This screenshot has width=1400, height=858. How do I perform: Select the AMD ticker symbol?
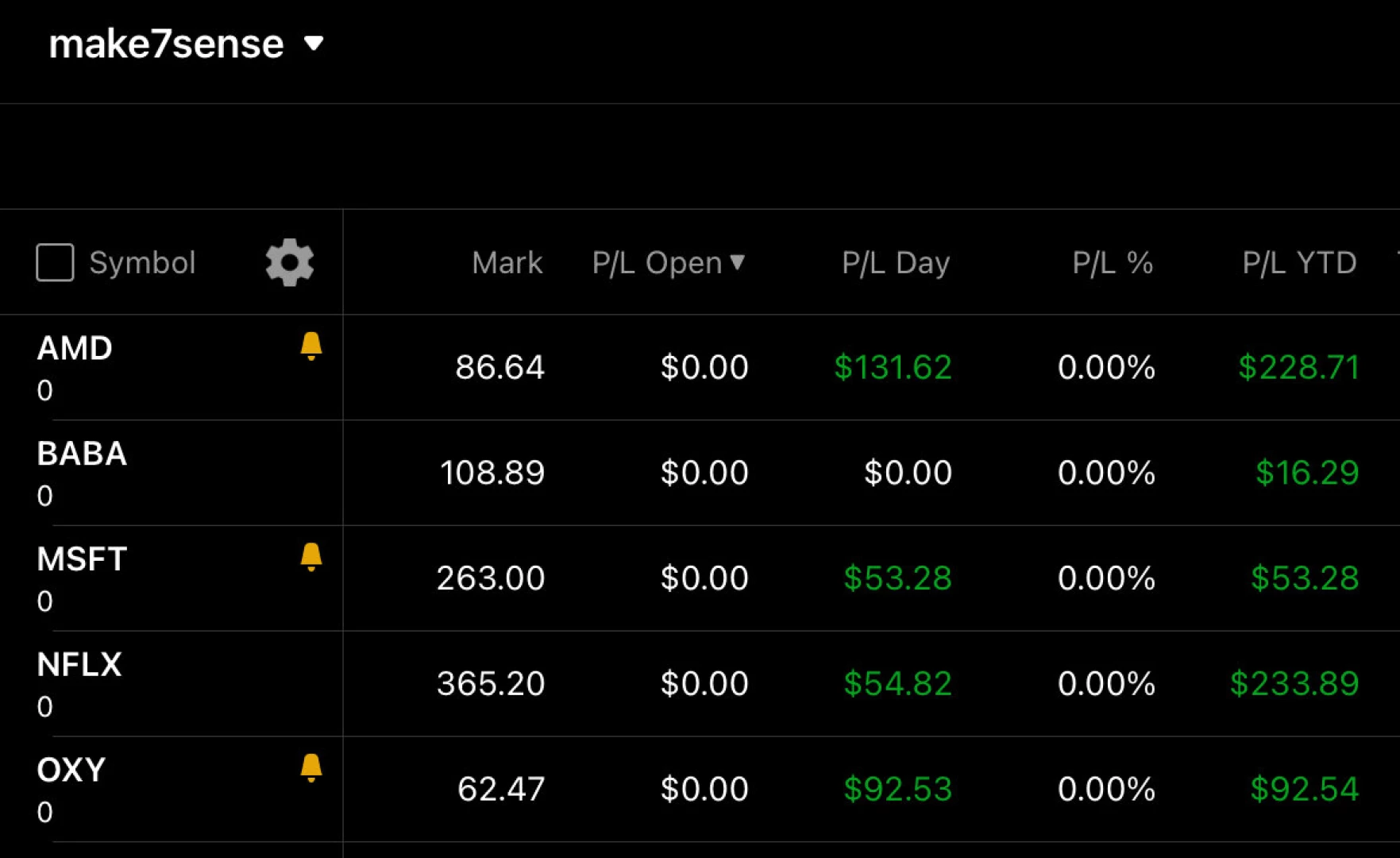(74, 347)
